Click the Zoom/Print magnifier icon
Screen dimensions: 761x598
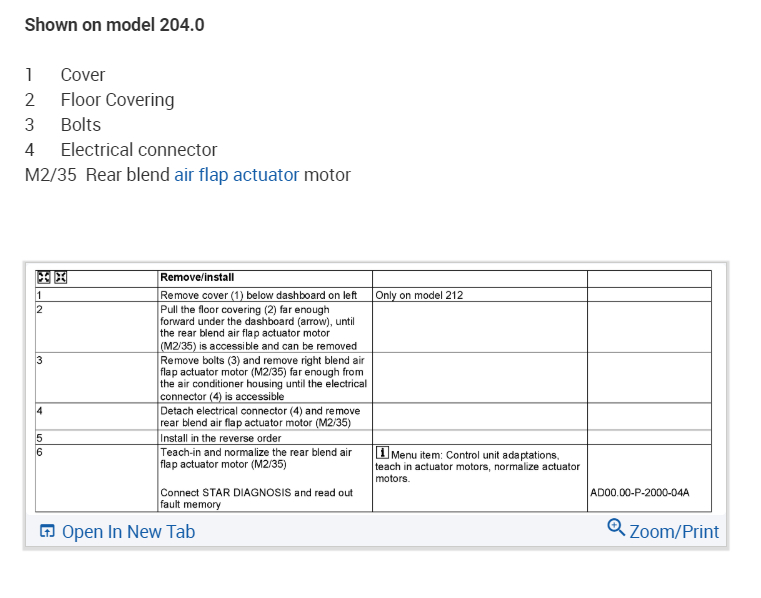[x=616, y=527]
